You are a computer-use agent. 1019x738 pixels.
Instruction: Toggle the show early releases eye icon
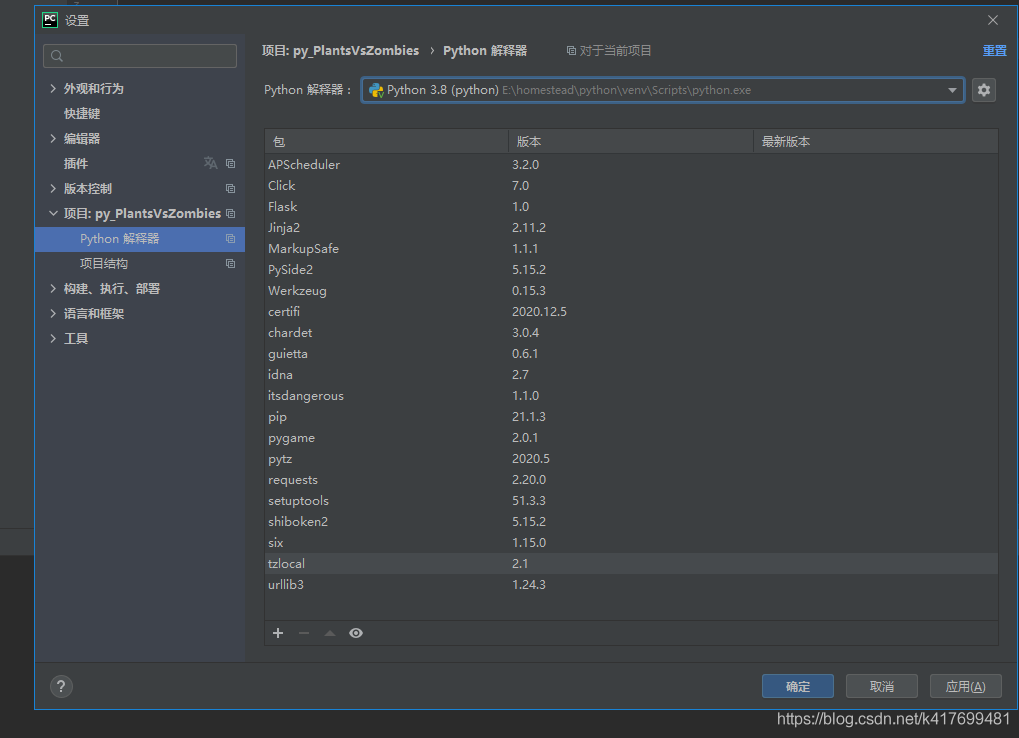click(356, 633)
